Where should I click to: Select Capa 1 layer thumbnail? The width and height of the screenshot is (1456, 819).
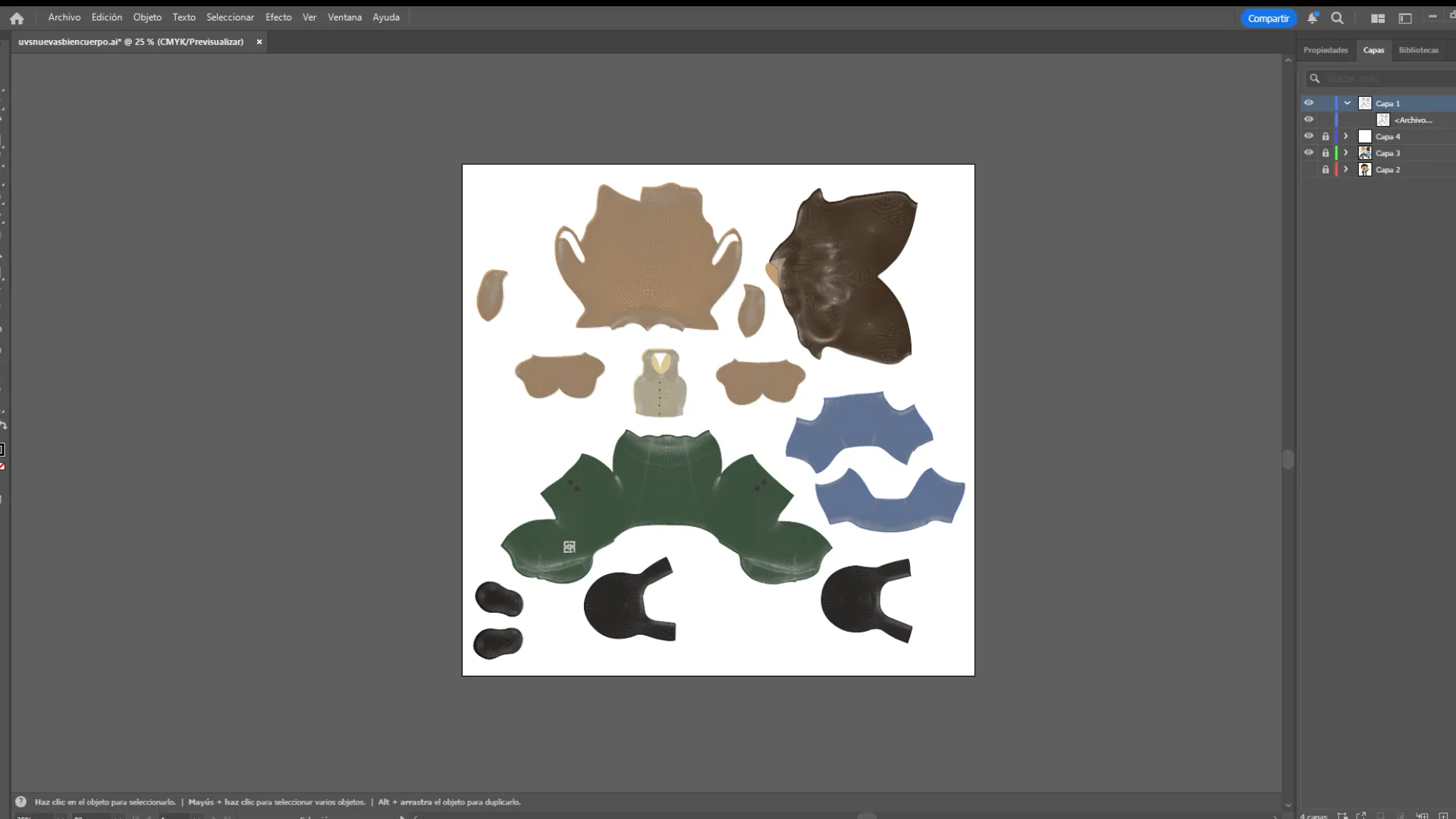1365,103
